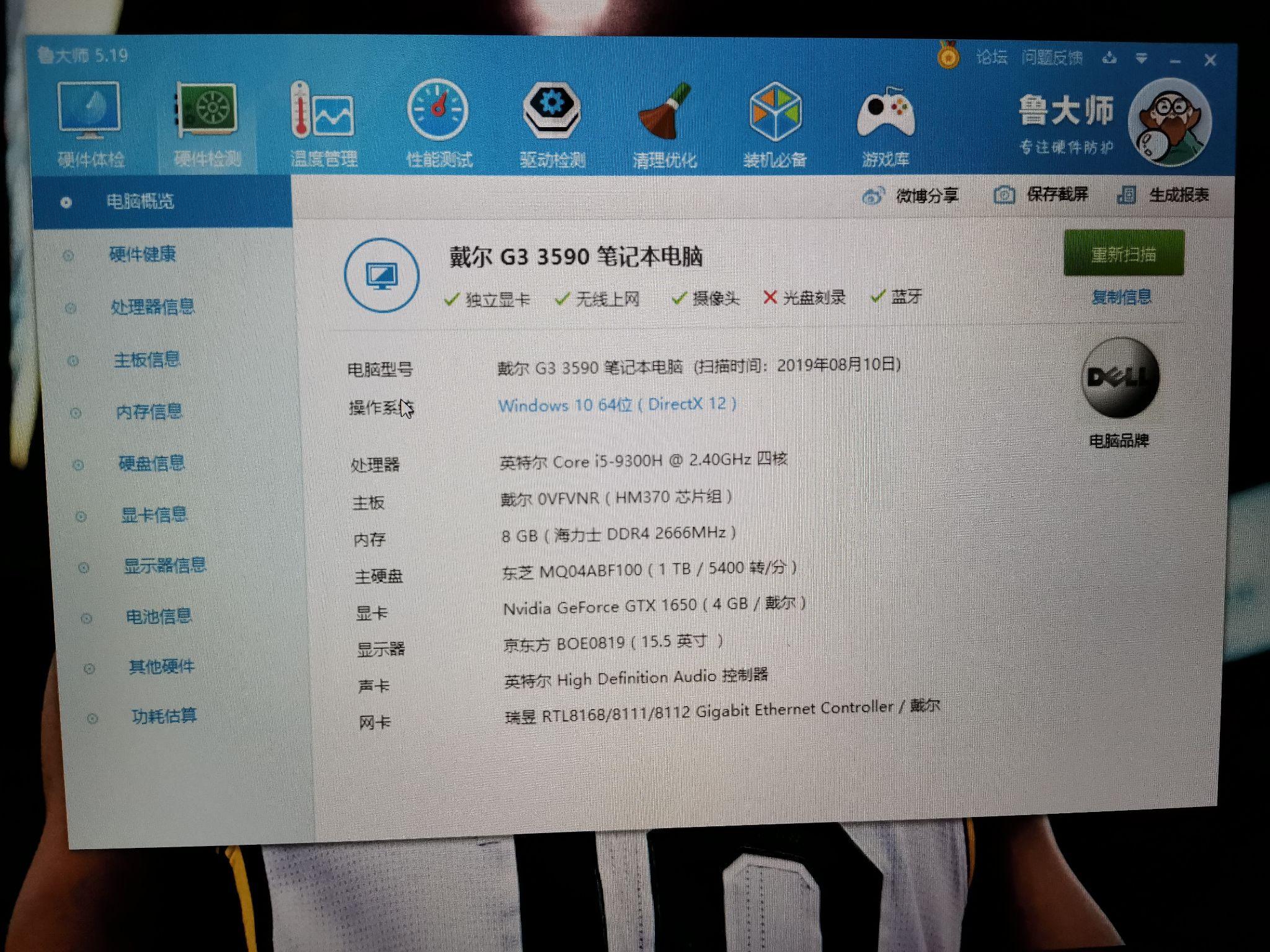Image resolution: width=1270 pixels, height=952 pixels.
Task: Click Windows 10 64位 DirectX 12 link
Action: 618,405
